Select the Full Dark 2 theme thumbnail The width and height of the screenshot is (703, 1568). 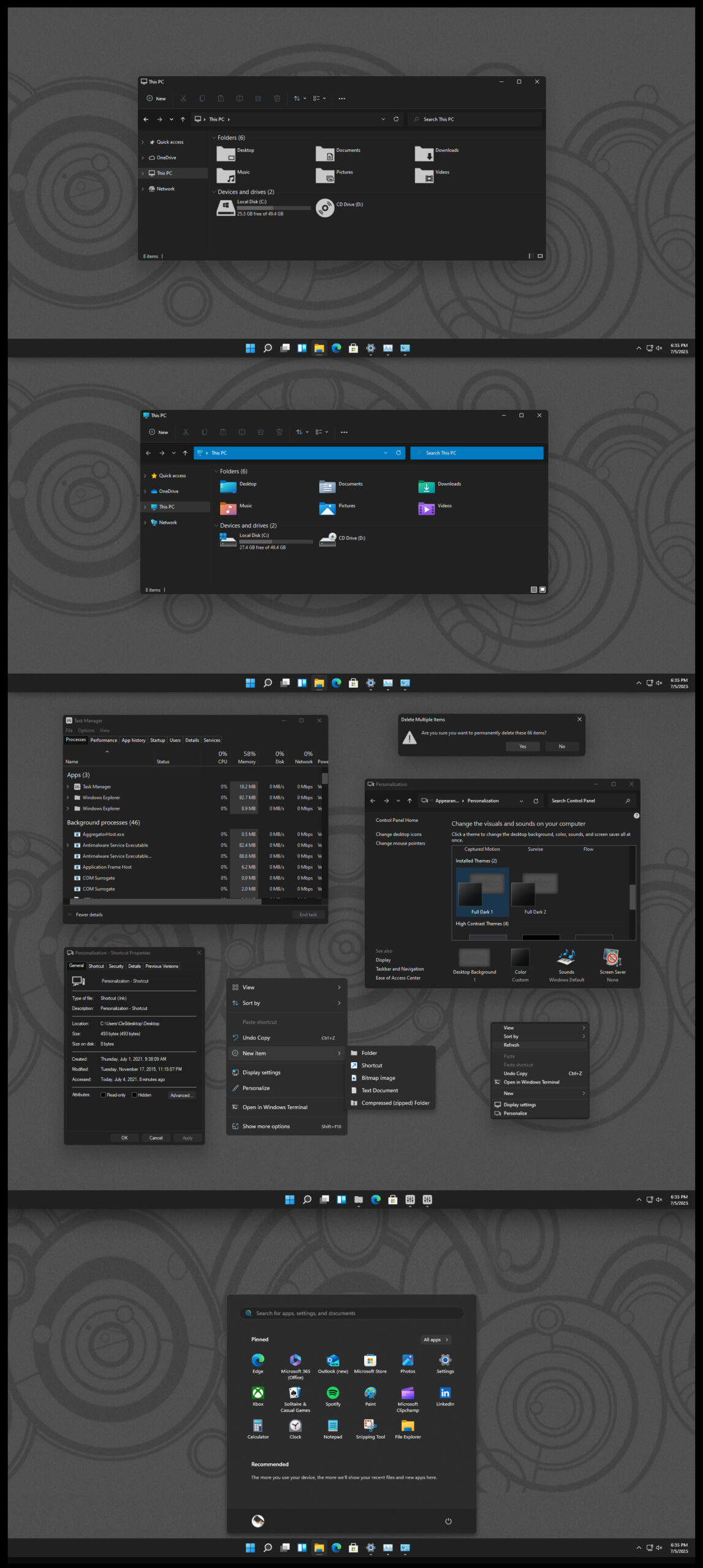click(534, 891)
